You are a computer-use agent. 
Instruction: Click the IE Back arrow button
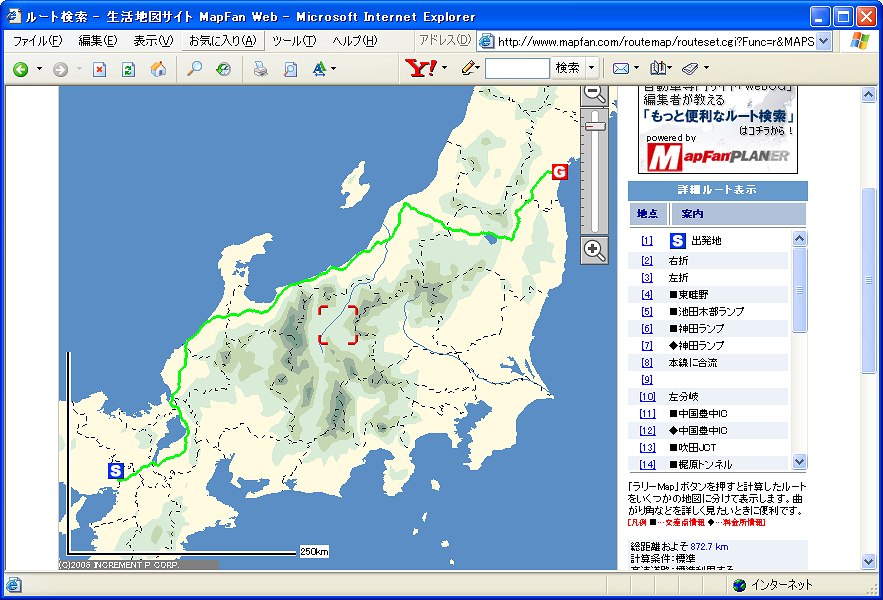coord(21,69)
